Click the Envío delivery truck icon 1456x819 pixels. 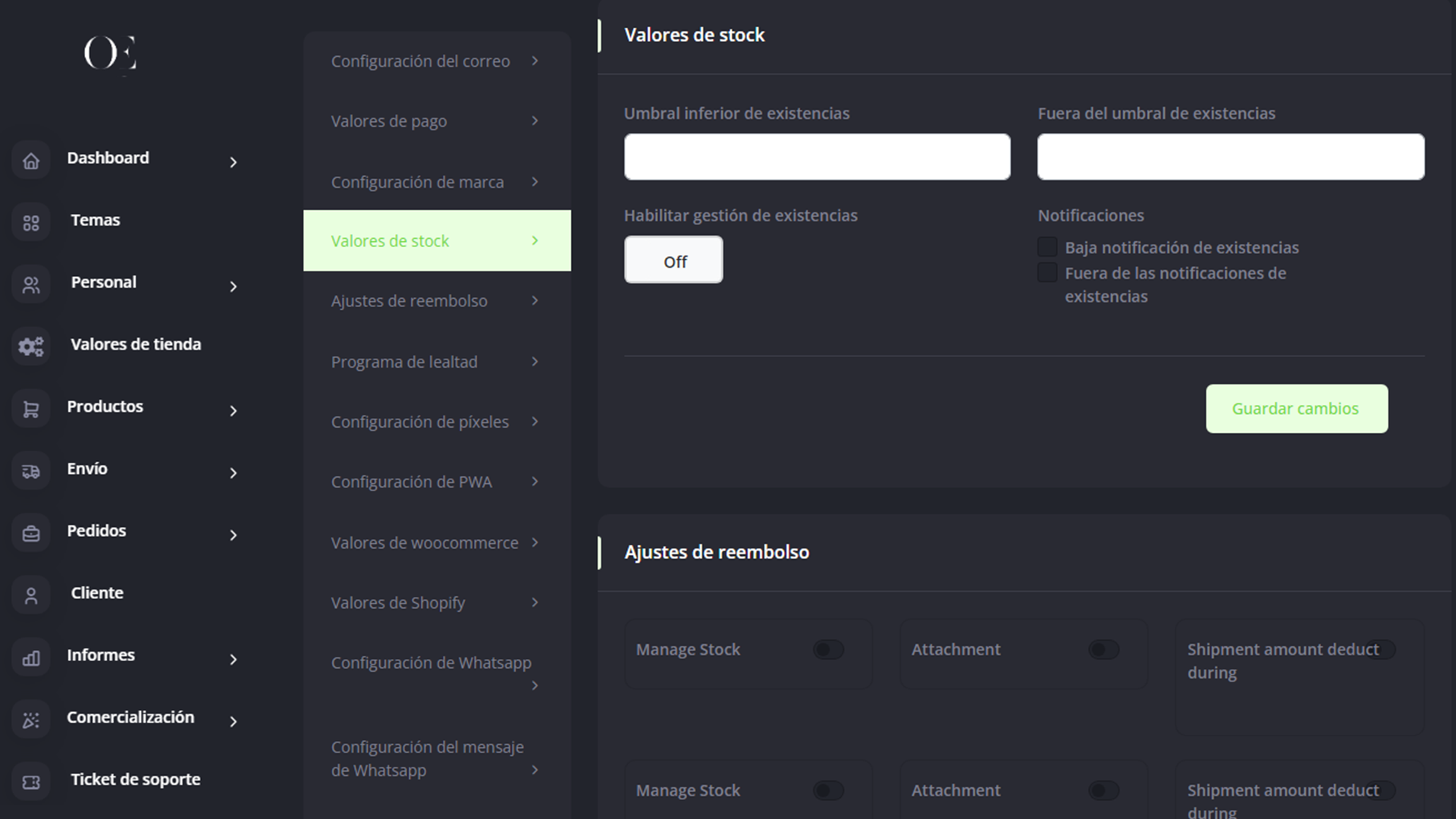[x=31, y=472]
